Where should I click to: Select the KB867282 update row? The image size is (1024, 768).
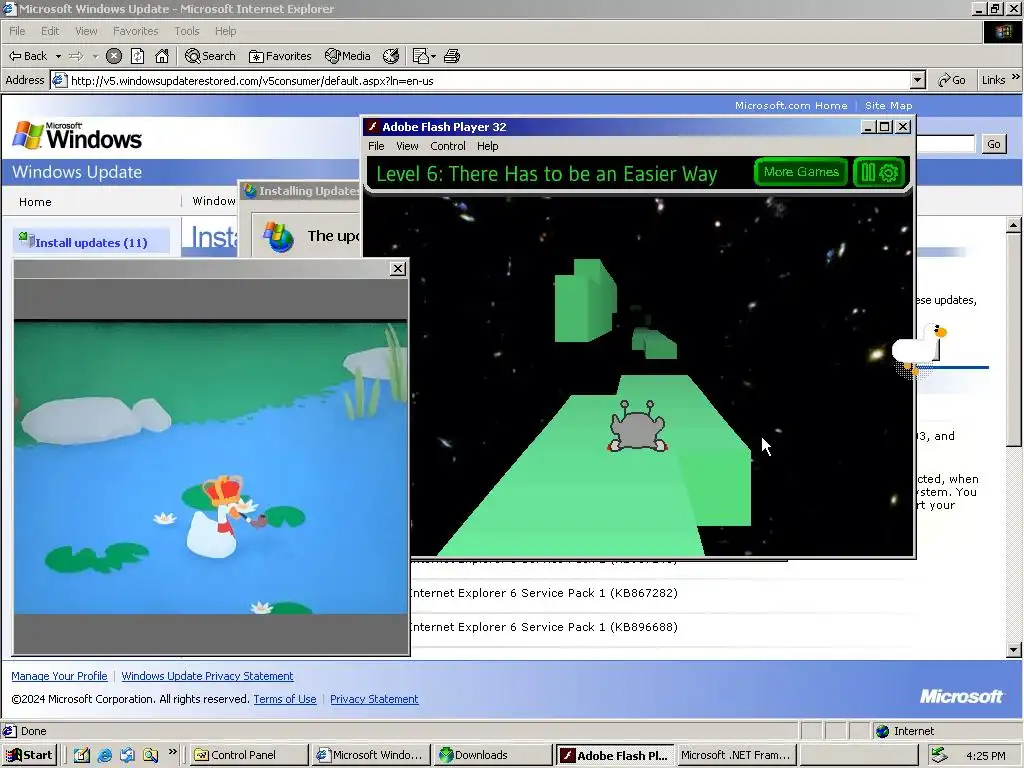coord(542,593)
